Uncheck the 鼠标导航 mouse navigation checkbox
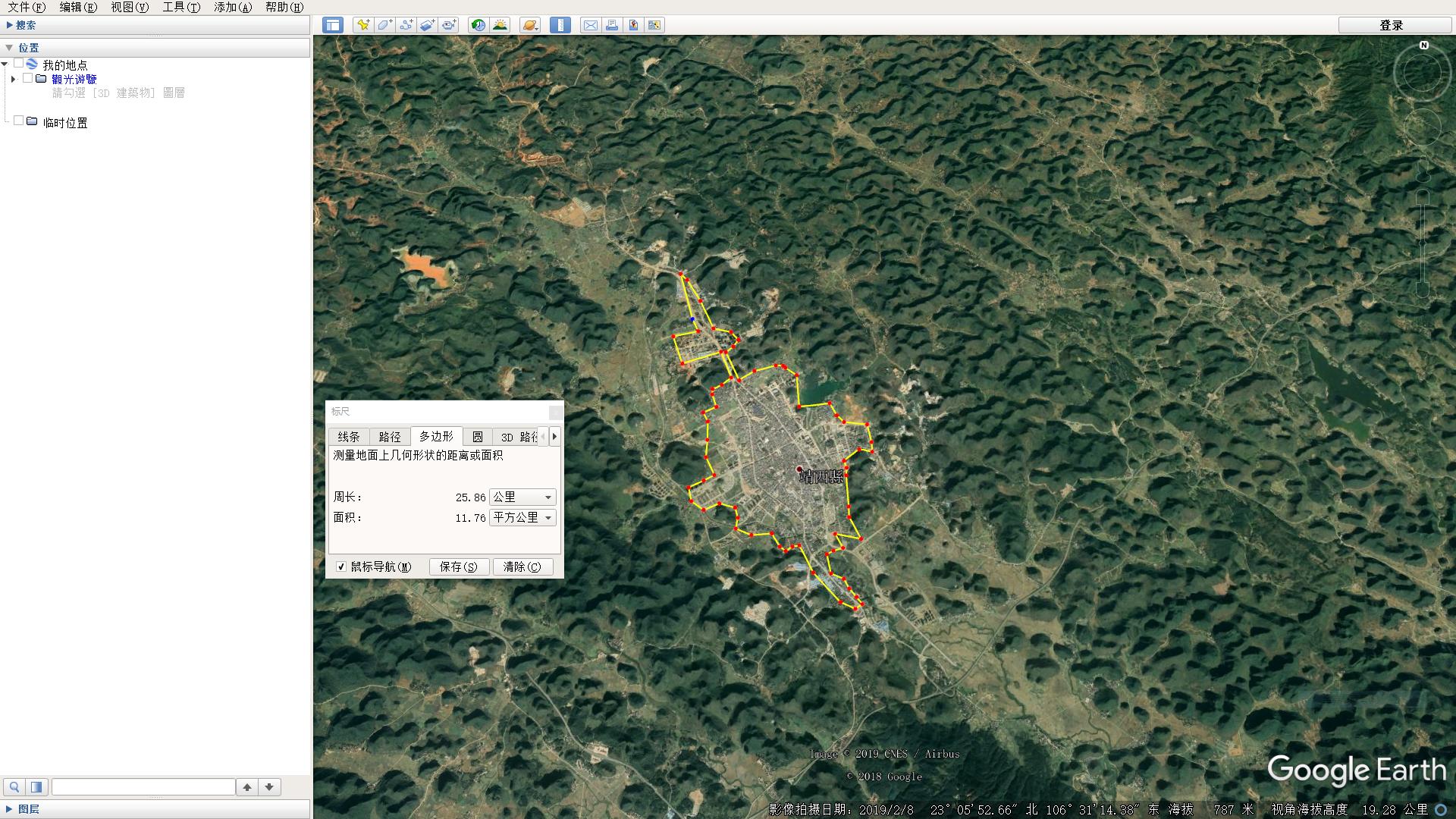The height and width of the screenshot is (819, 1456). pyautogui.click(x=341, y=566)
